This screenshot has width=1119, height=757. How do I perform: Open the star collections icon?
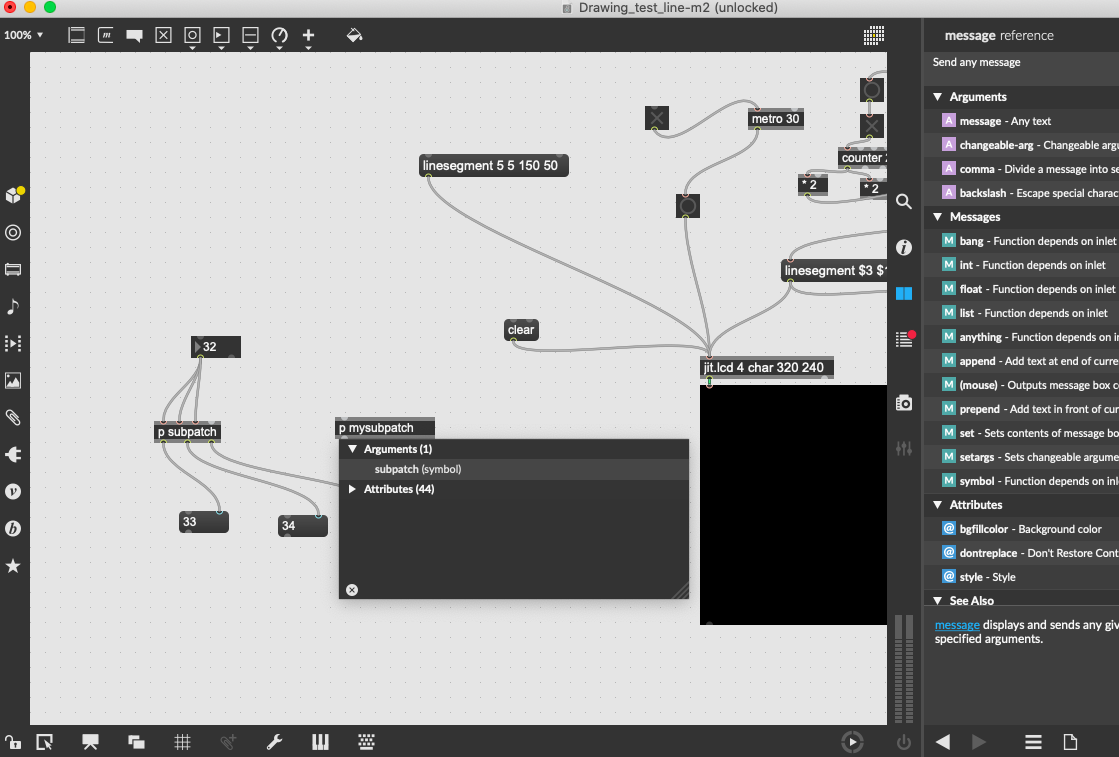13,567
